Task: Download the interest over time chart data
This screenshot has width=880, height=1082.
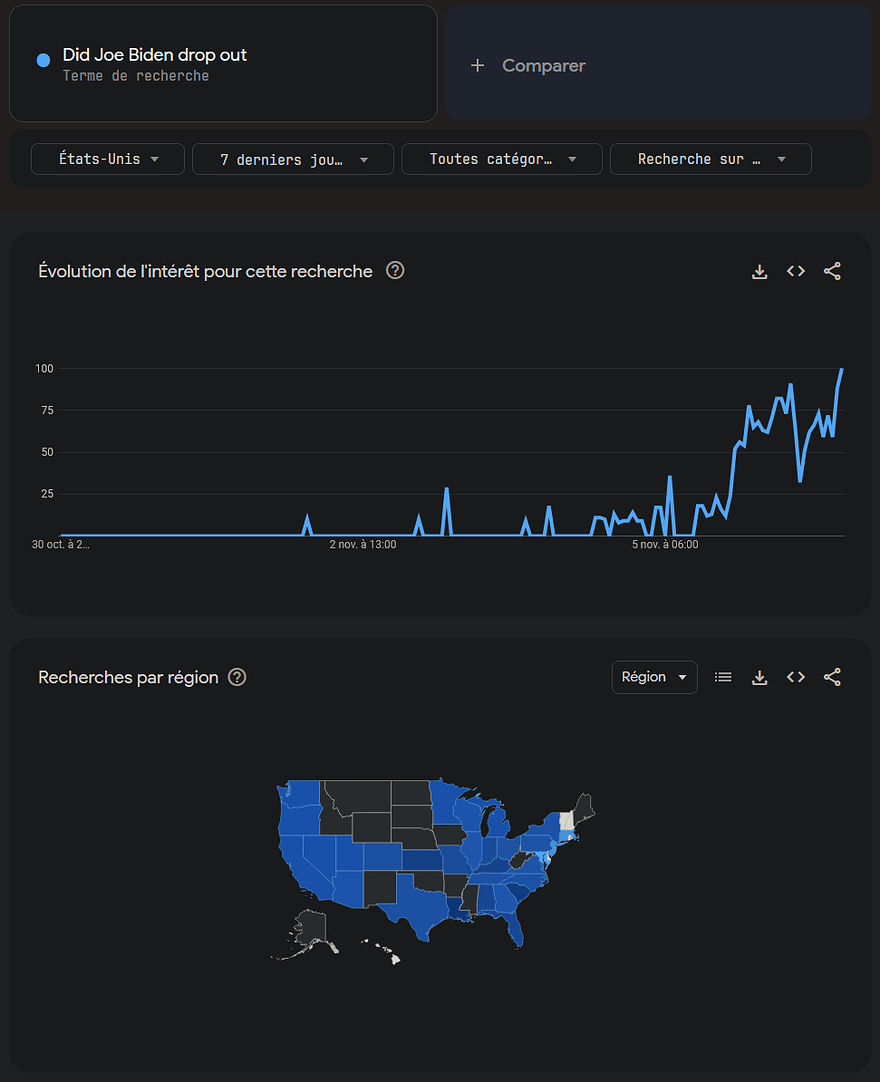Action: point(760,271)
